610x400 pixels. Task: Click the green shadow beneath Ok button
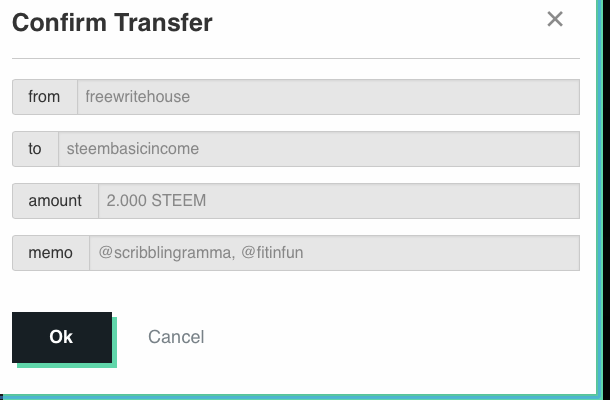[67, 365]
